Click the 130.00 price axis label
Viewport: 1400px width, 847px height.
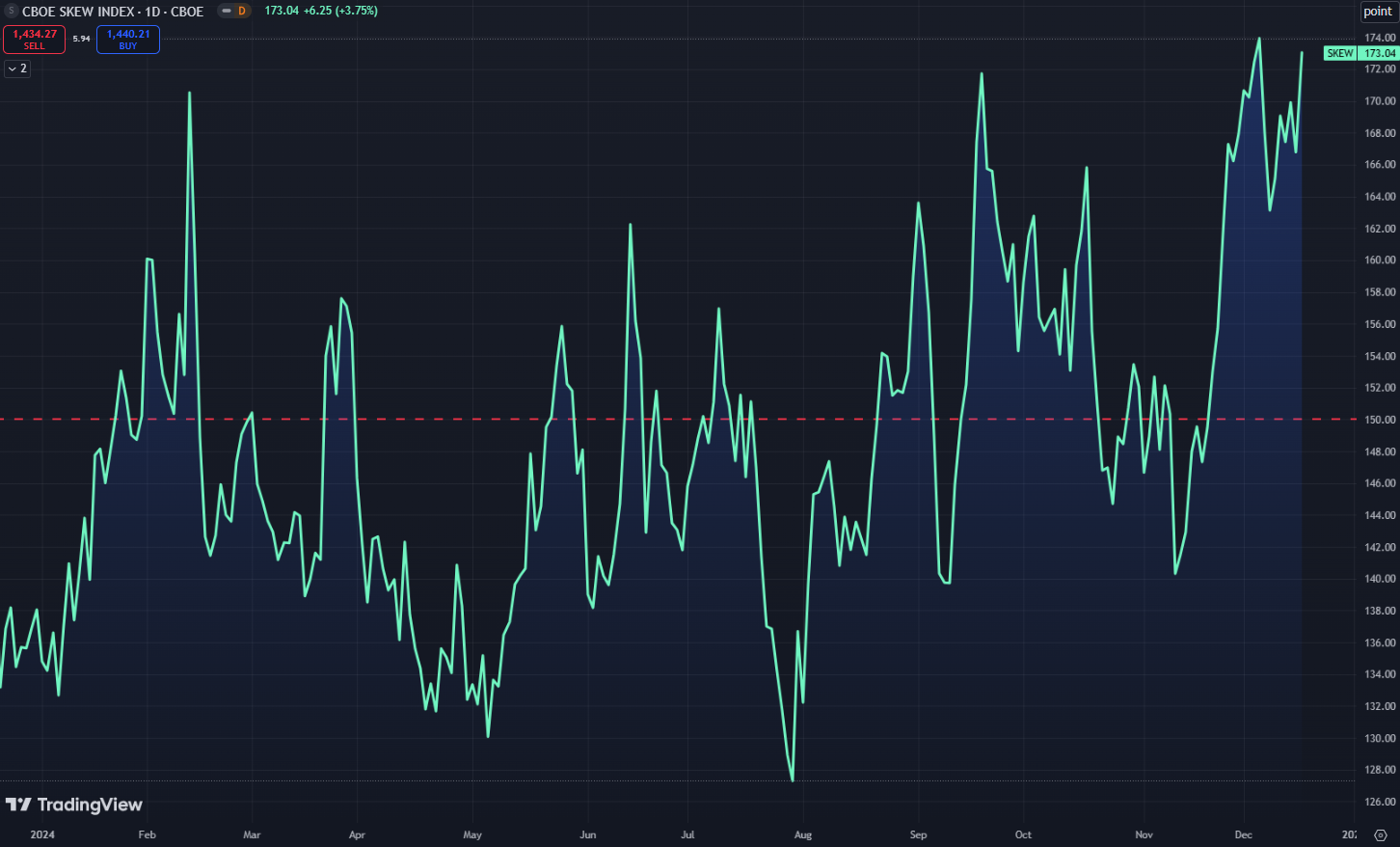pyautogui.click(x=1379, y=738)
